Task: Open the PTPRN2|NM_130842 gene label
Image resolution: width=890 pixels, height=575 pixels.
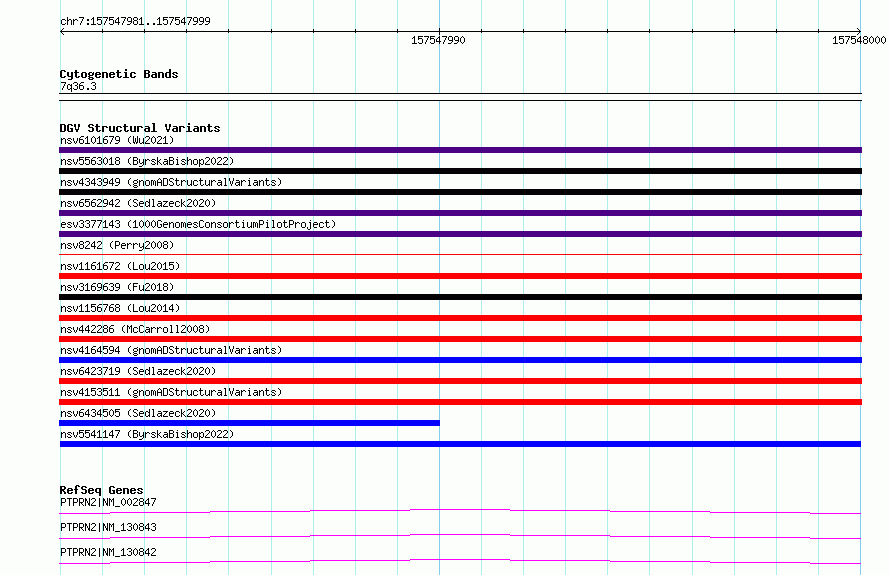Action: (x=108, y=552)
